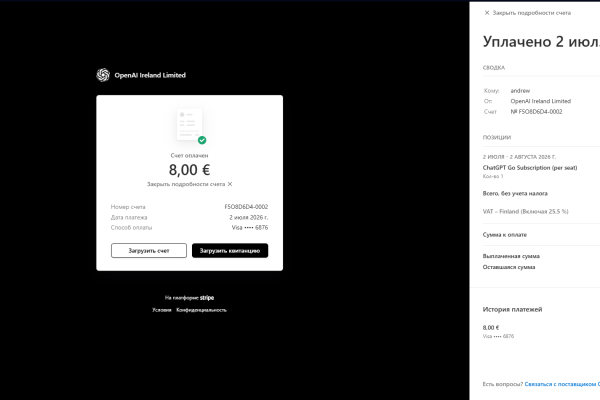Click the OpenAI logo icon
600x400 pixels.
[103, 75]
